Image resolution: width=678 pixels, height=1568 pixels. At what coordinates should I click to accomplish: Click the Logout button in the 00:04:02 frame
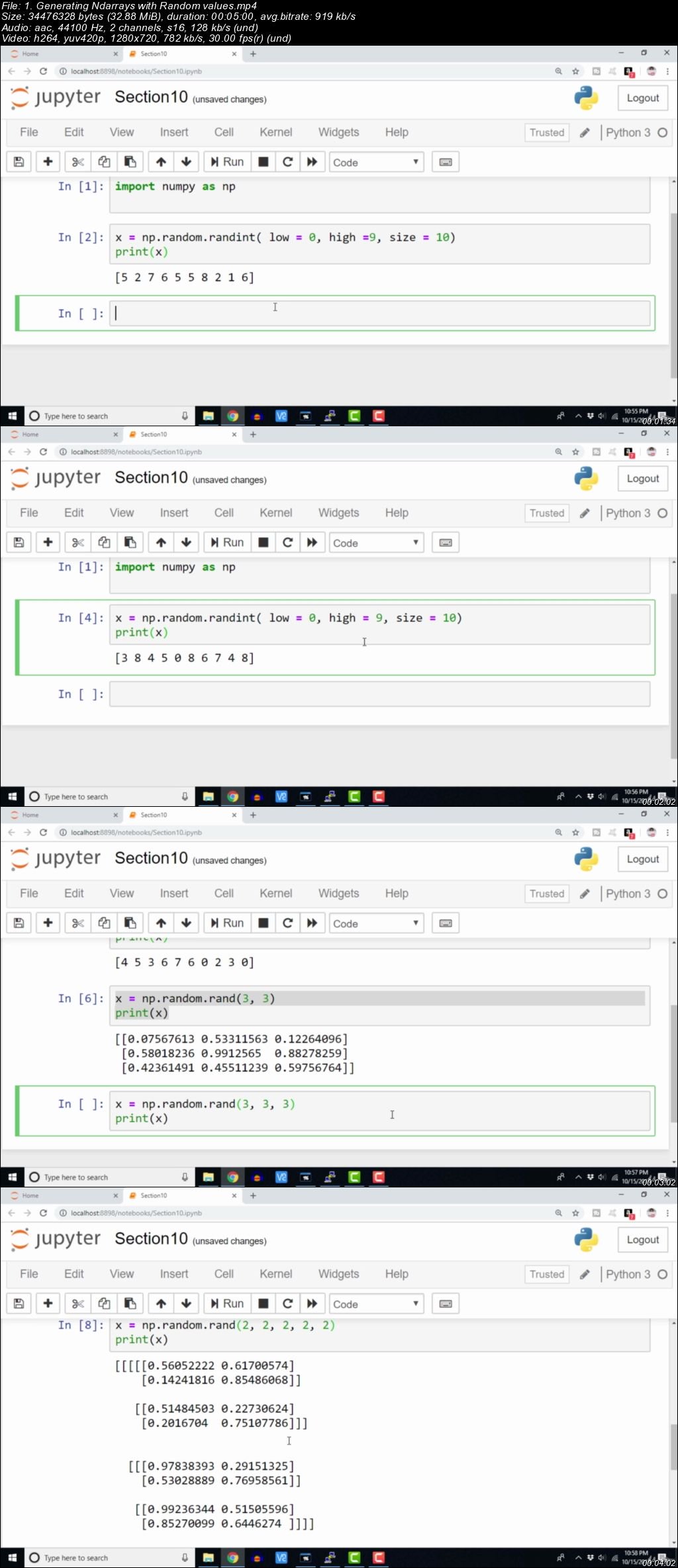642,1240
